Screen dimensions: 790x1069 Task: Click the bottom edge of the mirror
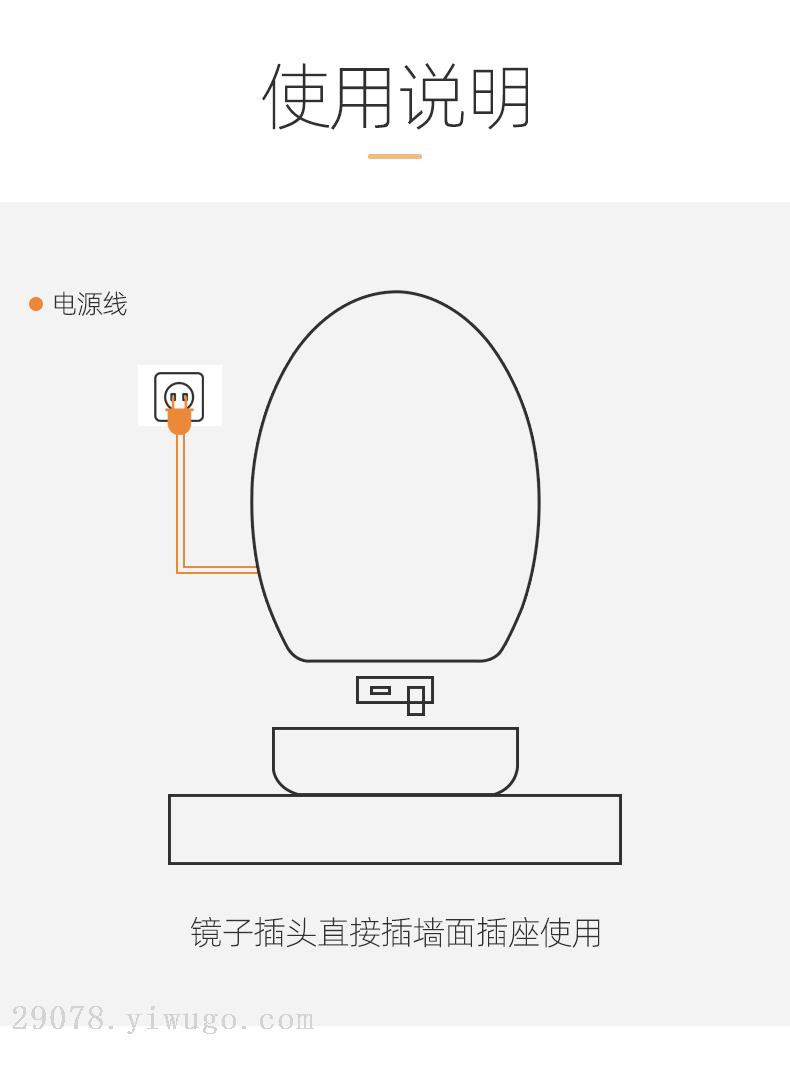pyautogui.click(x=395, y=661)
